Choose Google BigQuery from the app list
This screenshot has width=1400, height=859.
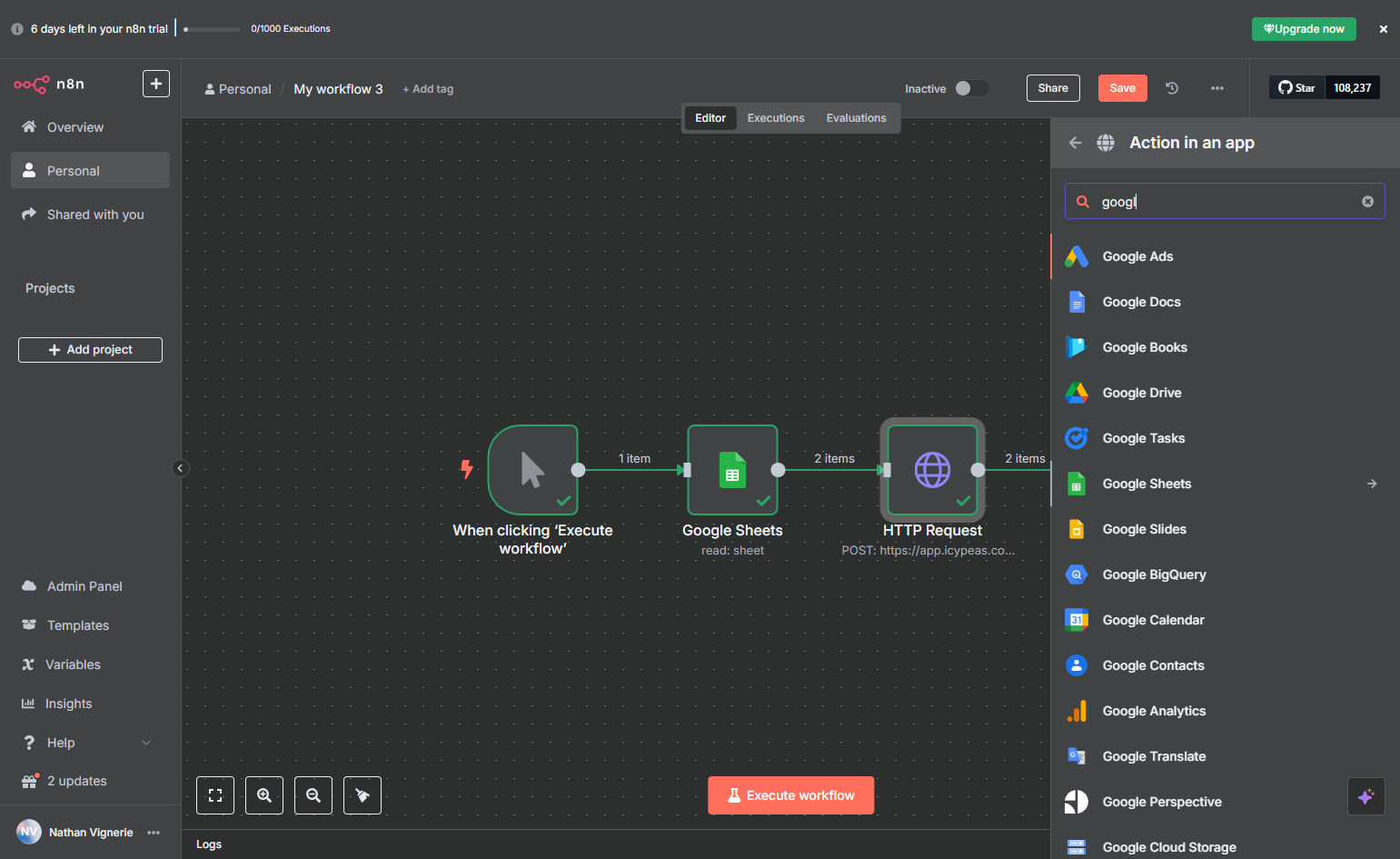(x=1225, y=574)
